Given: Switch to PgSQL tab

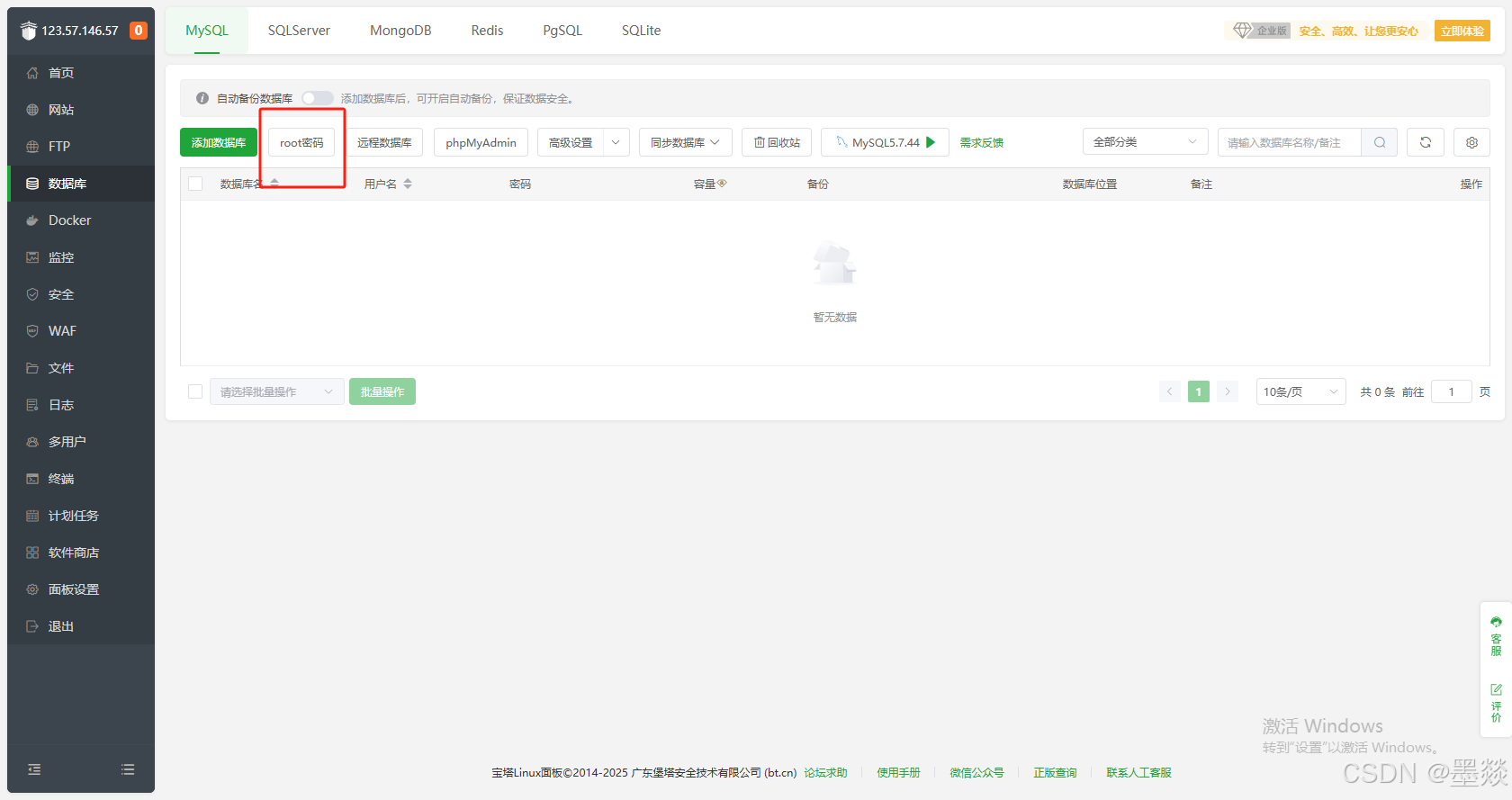Looking at the screenshot, I should pyautogui.click(x=562, y=31).
